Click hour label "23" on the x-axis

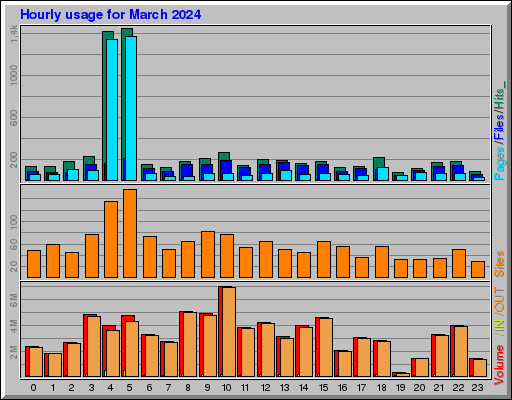pyautogui.click(x=477, y=388)
